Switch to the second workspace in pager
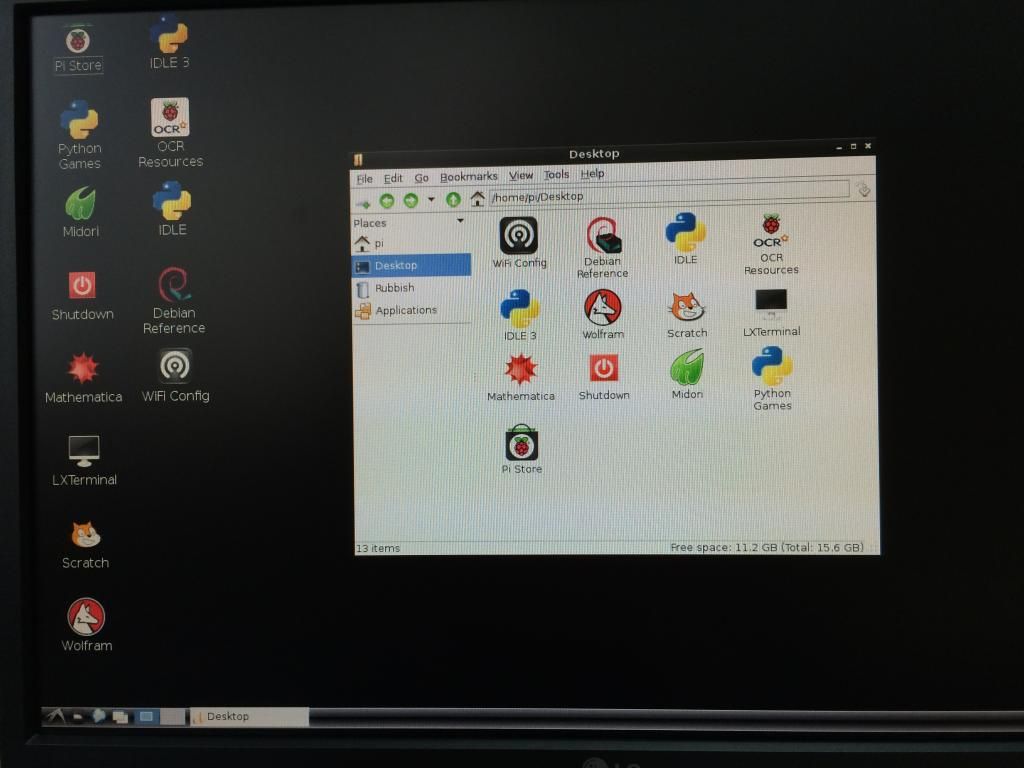The width and height of the screenshot is (1024, 768). tap(172, 716)
